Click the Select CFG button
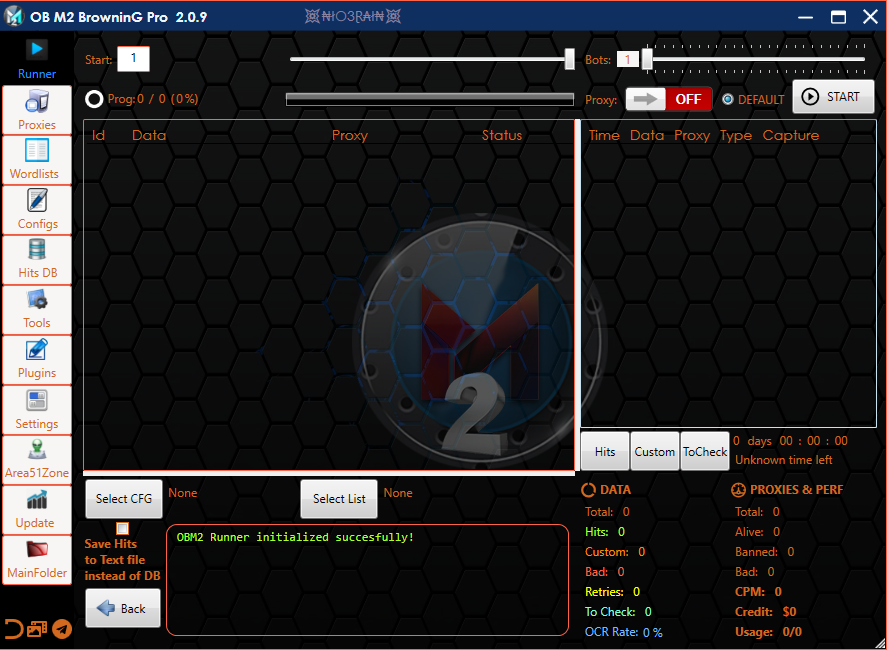Screen dimensions: 887x650 (x=124, y=498)
